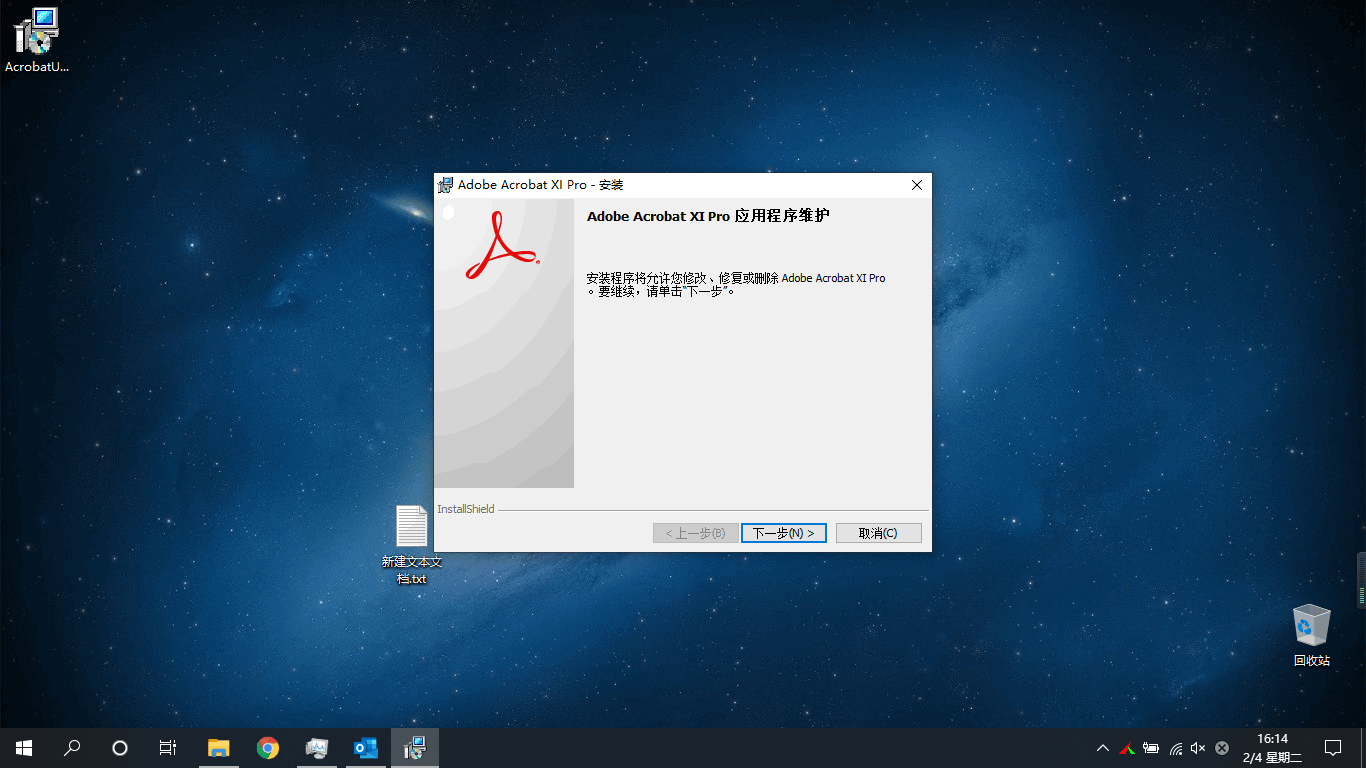This screenshot has height=768, width=1366.
Task: Open Outlook from the taskbar
Action: (365, 748)
